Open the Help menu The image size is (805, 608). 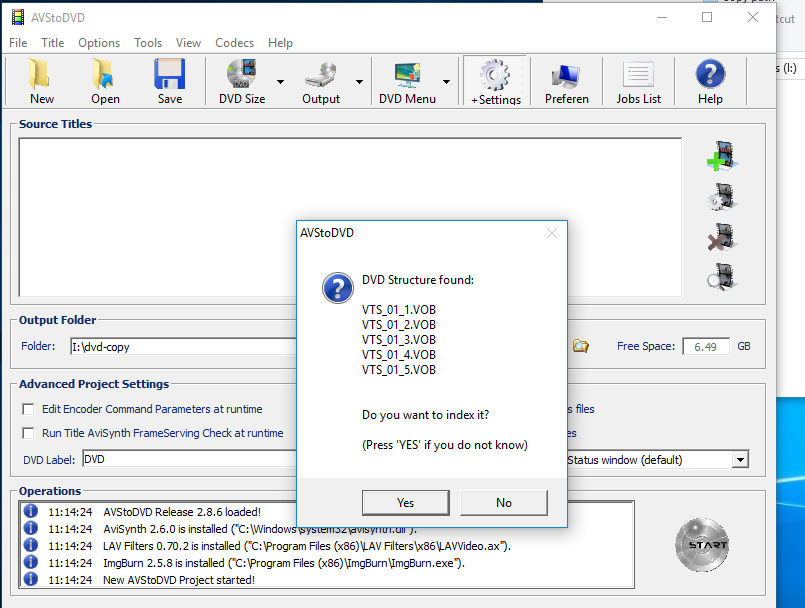[280, 43]
